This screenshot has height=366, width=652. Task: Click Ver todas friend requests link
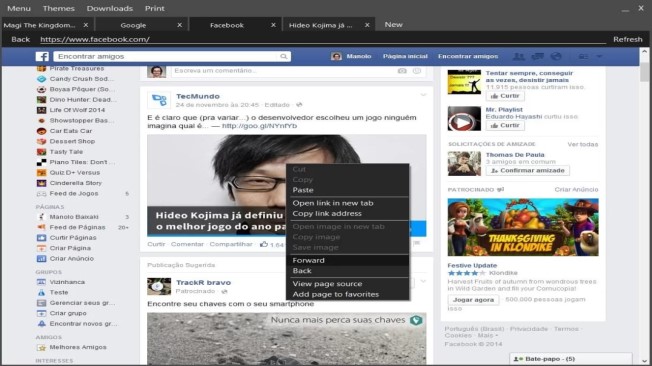coord(583,144)
